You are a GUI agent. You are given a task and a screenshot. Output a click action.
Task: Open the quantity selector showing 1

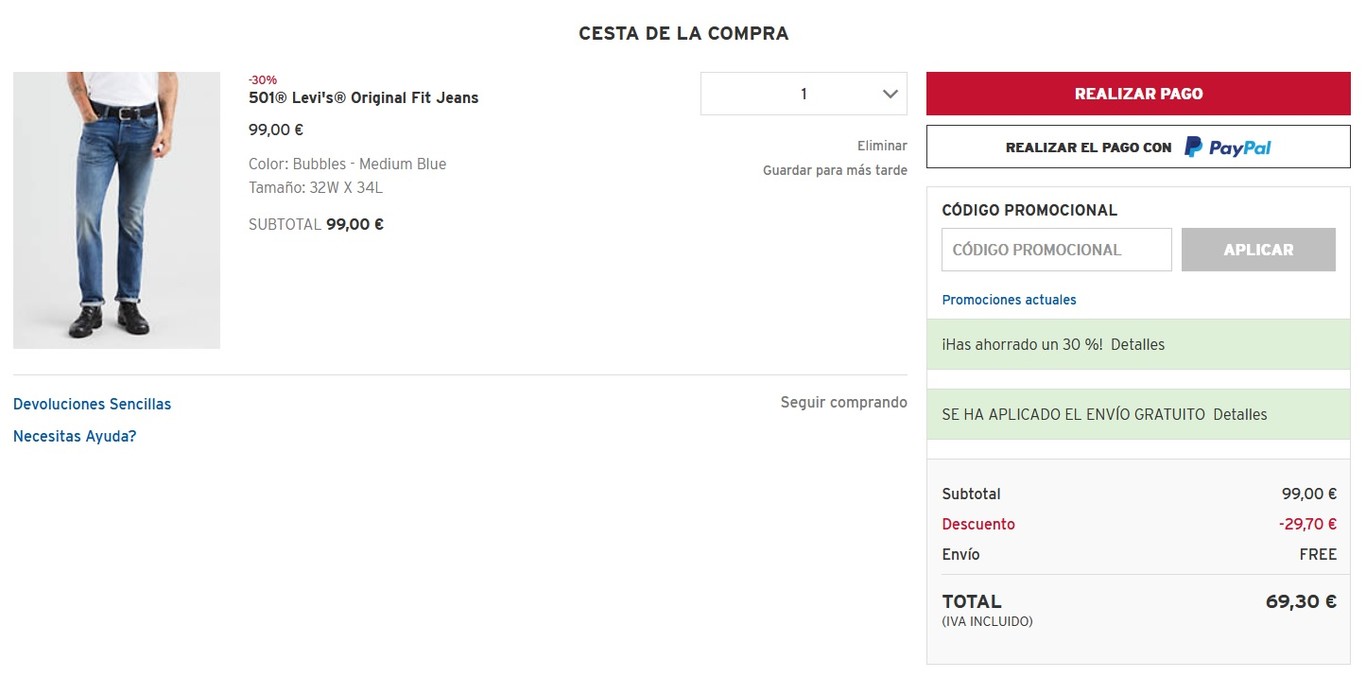802,94
